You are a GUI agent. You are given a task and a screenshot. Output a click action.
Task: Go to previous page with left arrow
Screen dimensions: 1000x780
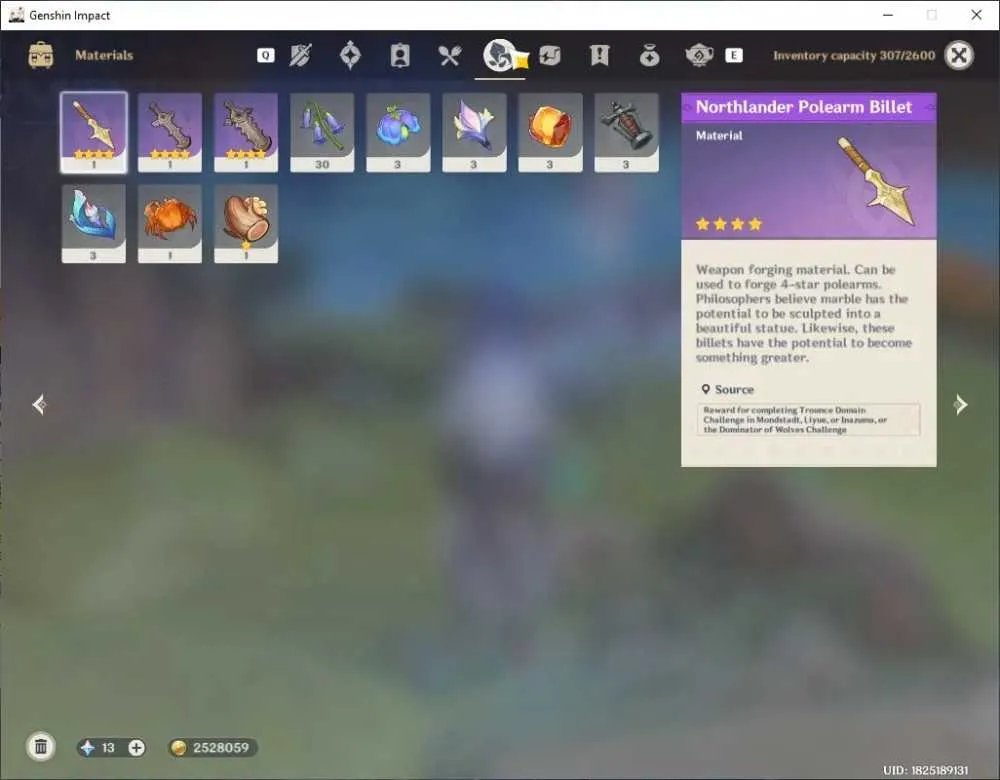[x=39, y=404]
